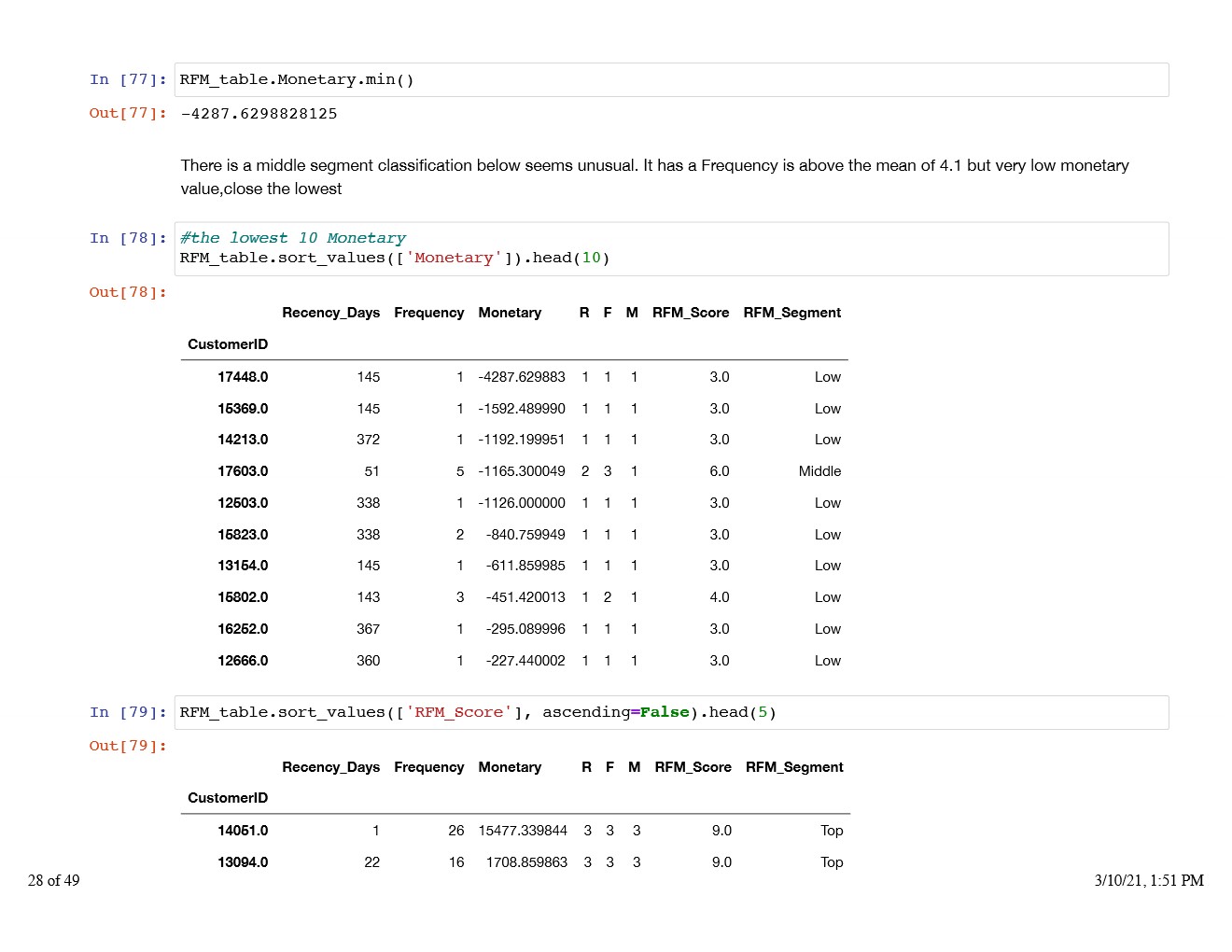Click the 'Middle' segment cell
The height and width of the screenshot is (952, 1232).
point(819,471)
